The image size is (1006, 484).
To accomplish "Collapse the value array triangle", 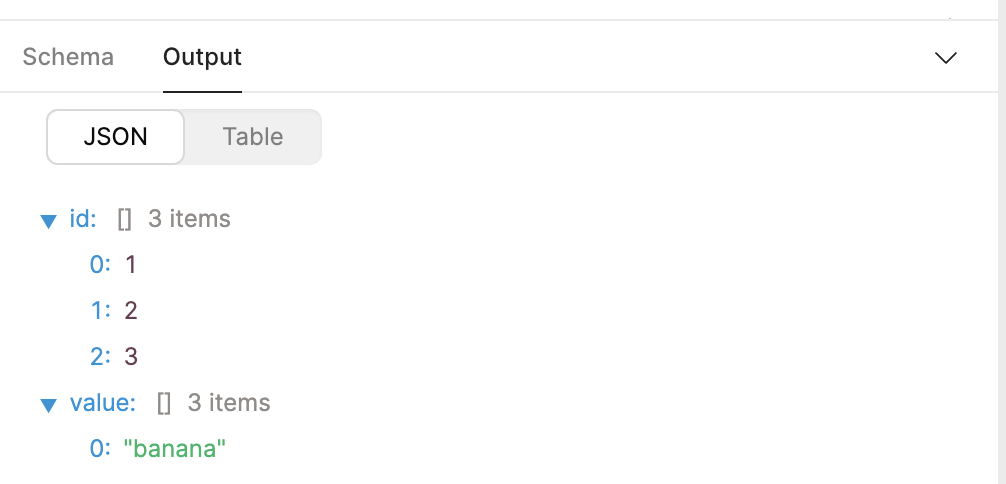I will click(48, 405).
